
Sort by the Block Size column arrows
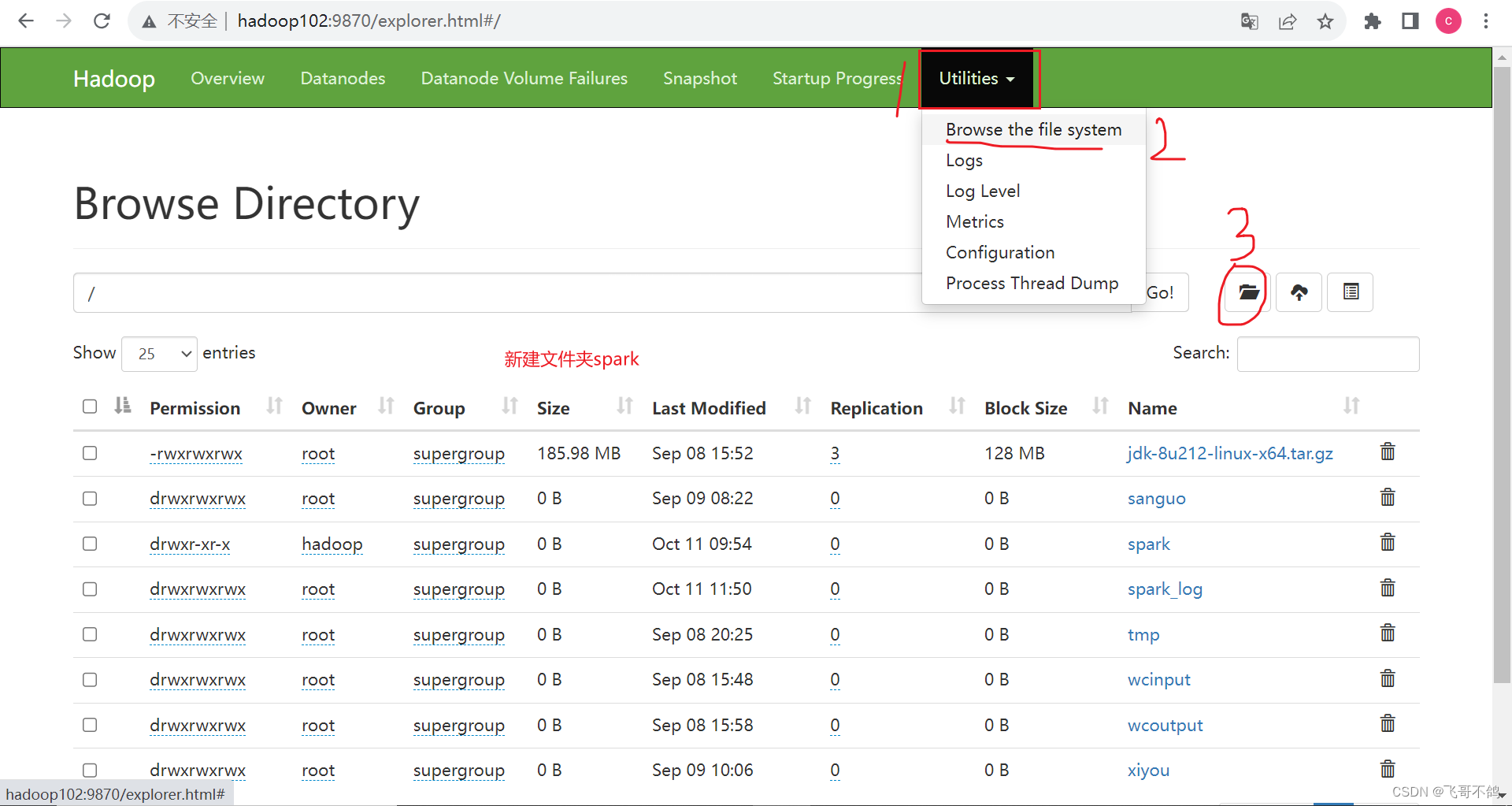pyautogui.click(x=1100, y=407)
